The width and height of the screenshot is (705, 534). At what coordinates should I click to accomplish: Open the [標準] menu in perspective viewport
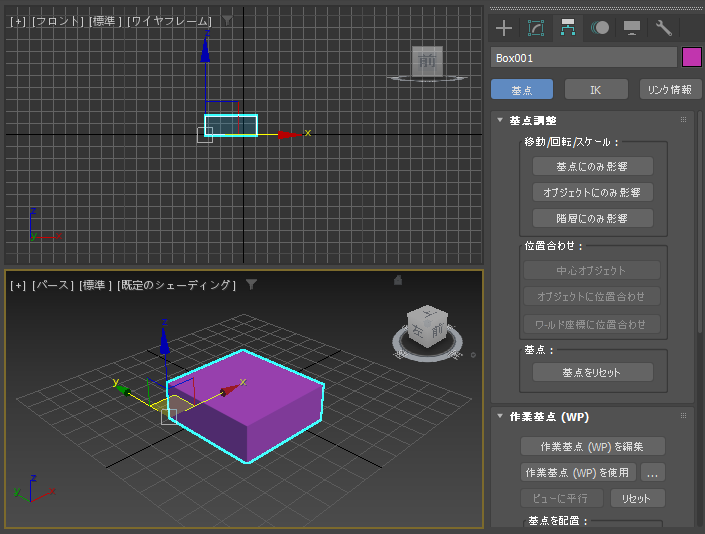(x=95, y=285)
